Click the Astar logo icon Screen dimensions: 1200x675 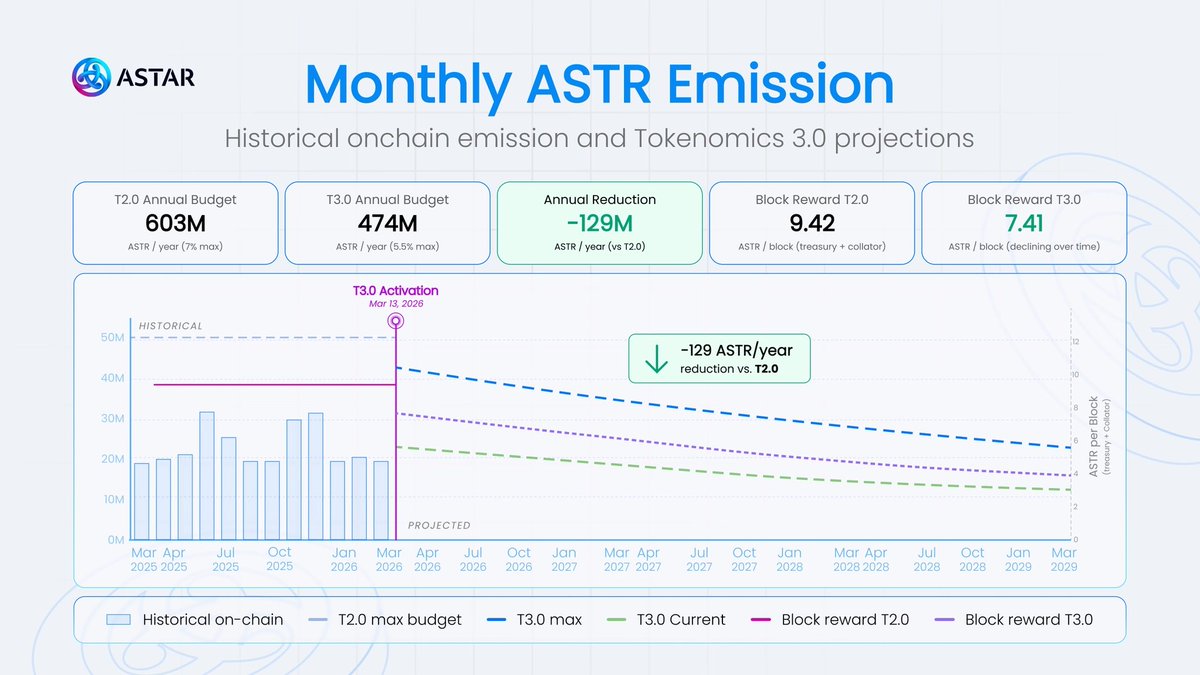[x=93, y=78]
